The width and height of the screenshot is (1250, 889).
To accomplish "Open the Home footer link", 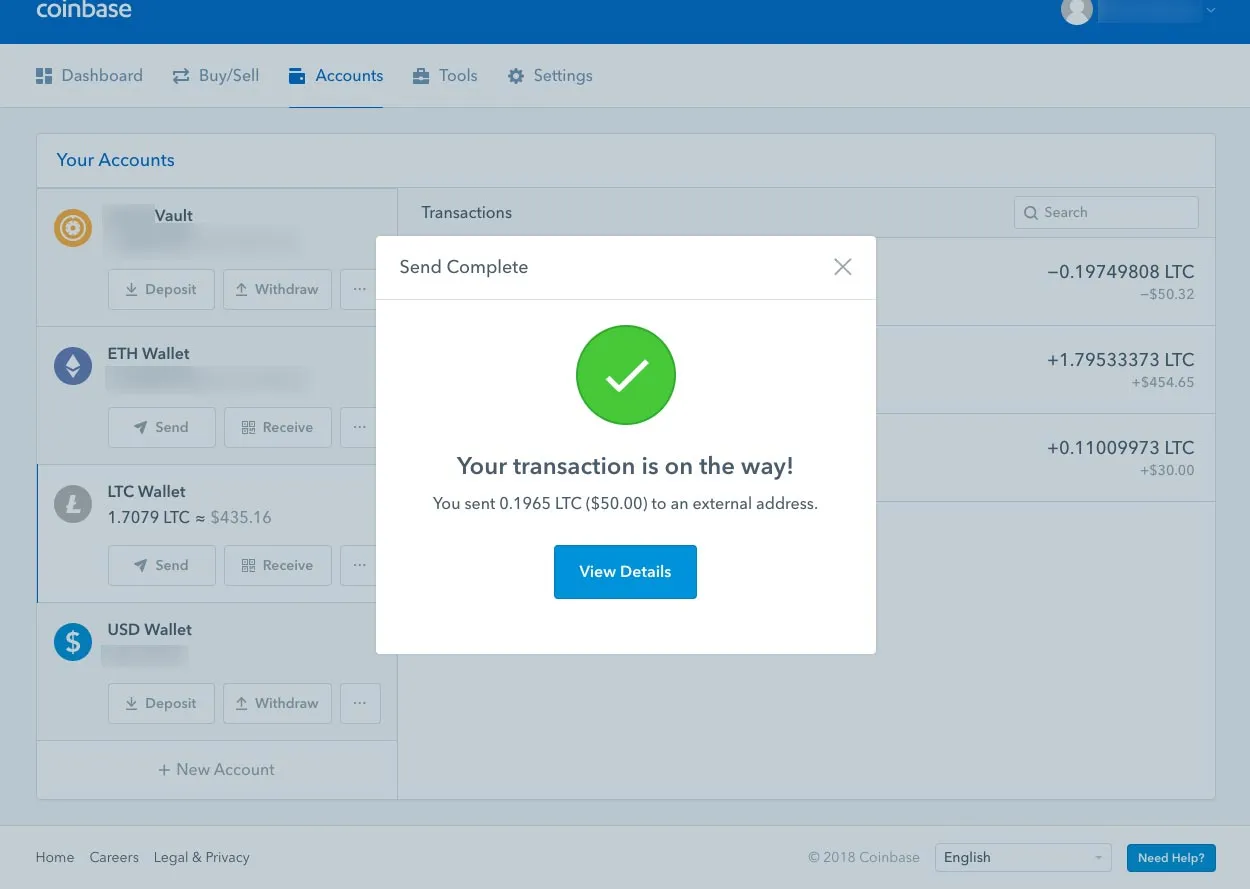I will [x=55, y=857].
